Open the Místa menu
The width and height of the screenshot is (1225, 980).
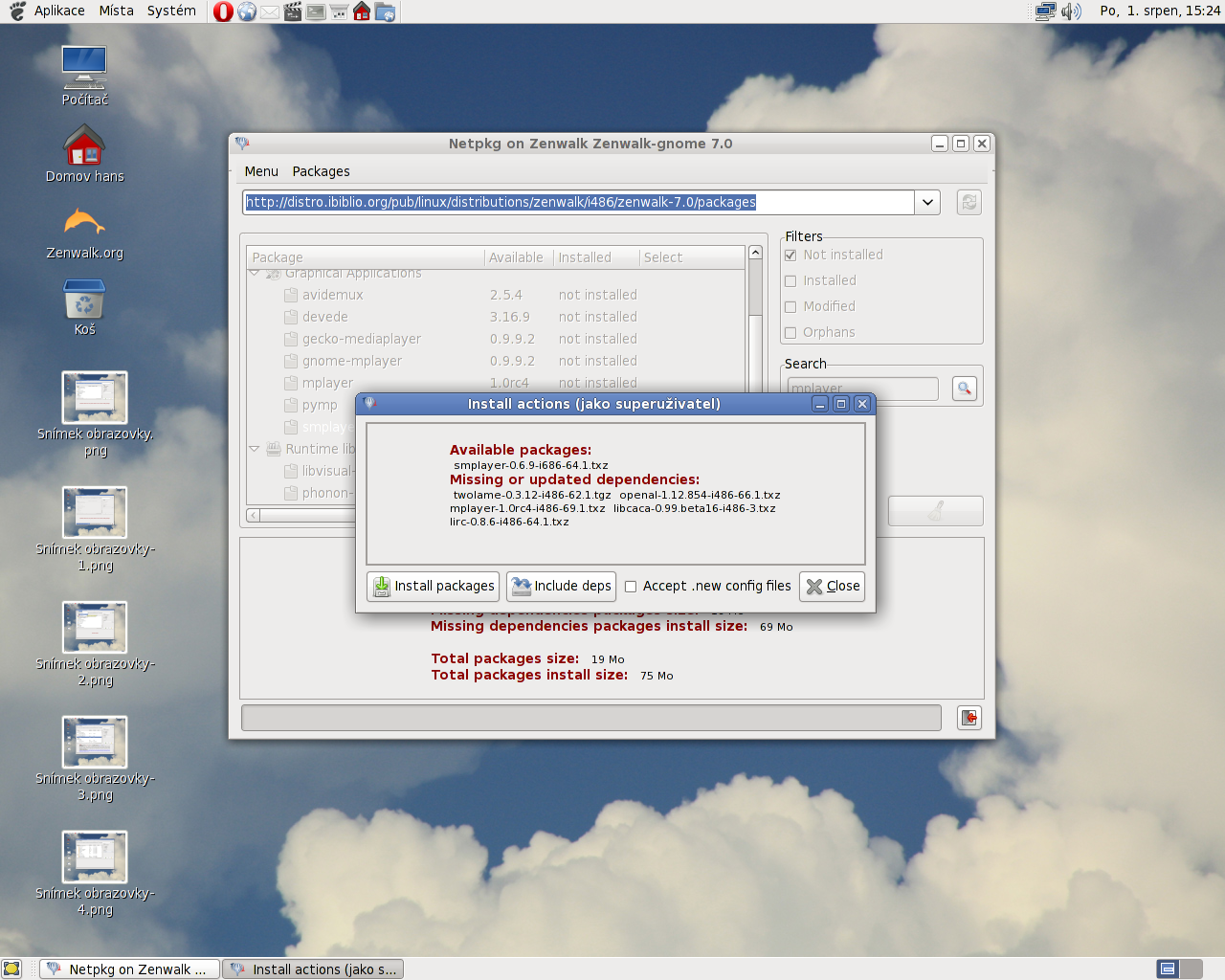tap(117, 11)
